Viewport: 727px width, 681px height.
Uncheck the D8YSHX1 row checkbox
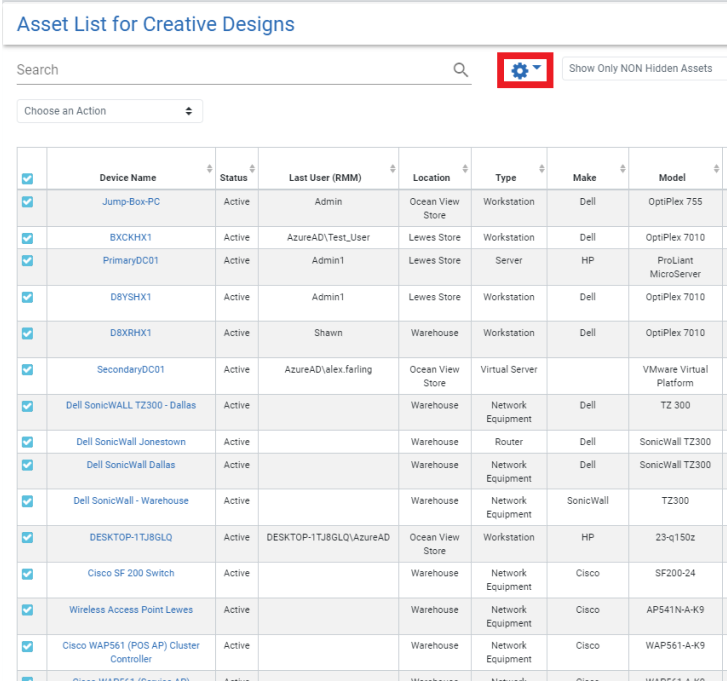[x=27, y=297]
